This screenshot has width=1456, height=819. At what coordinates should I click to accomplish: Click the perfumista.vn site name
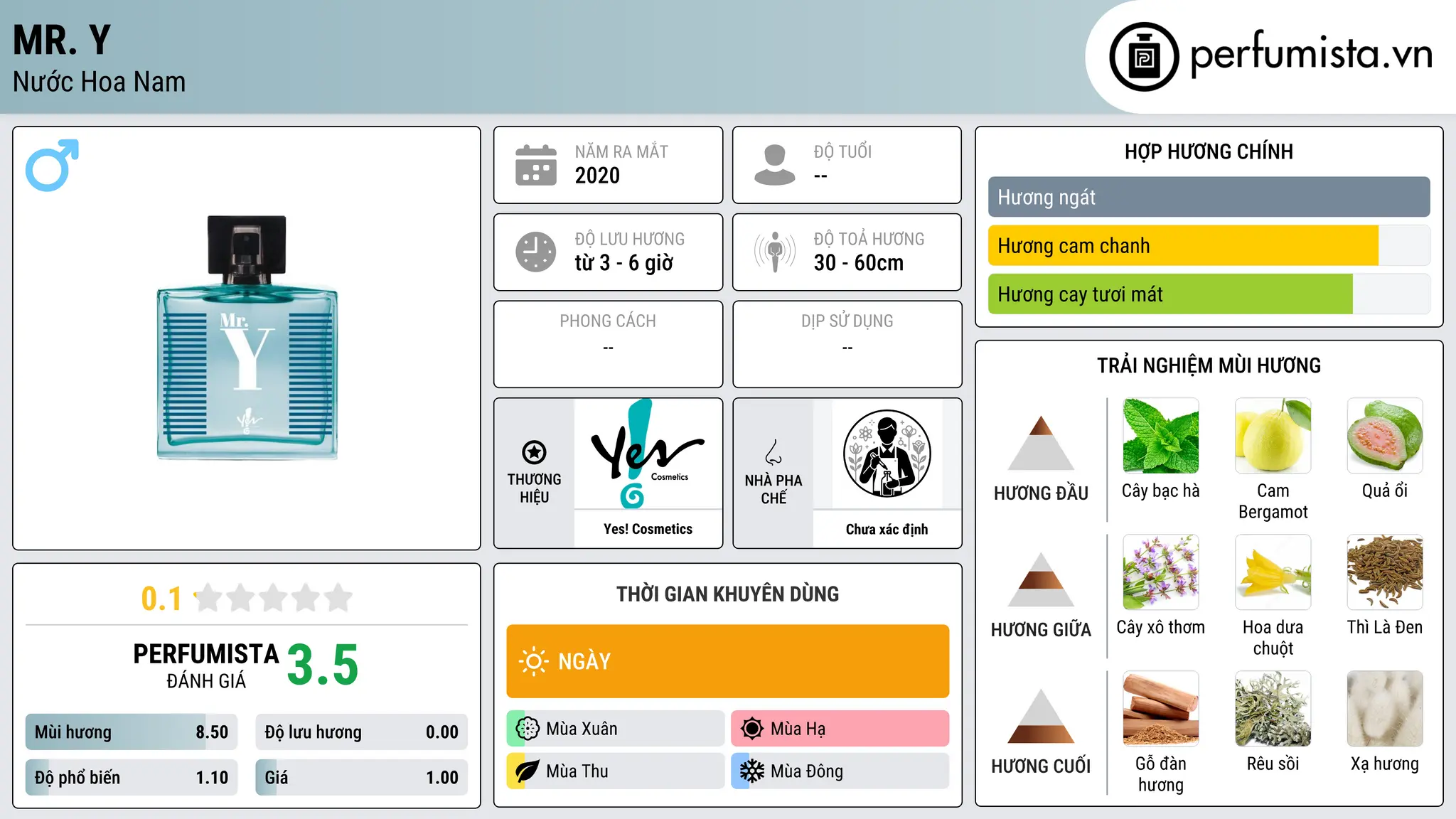pyautogui.click(x=1311, y=54)
